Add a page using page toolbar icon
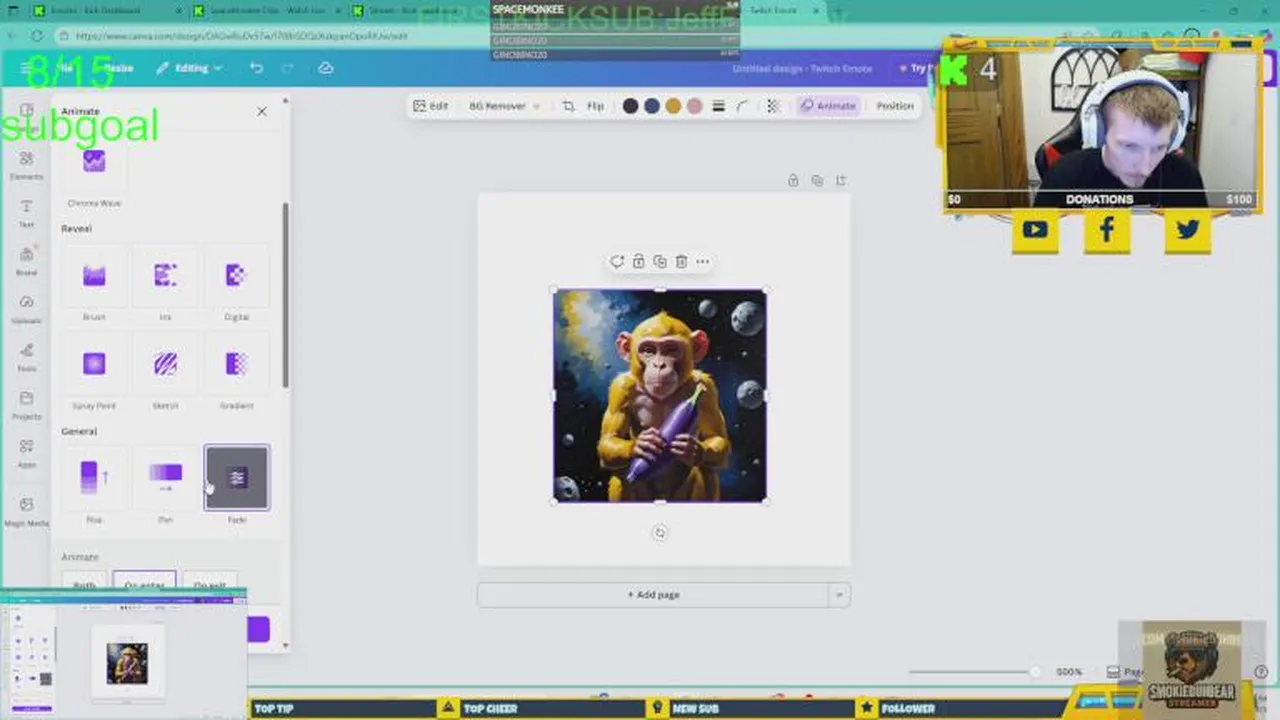Screen dimensions: 1280x720 click(841, 181)
